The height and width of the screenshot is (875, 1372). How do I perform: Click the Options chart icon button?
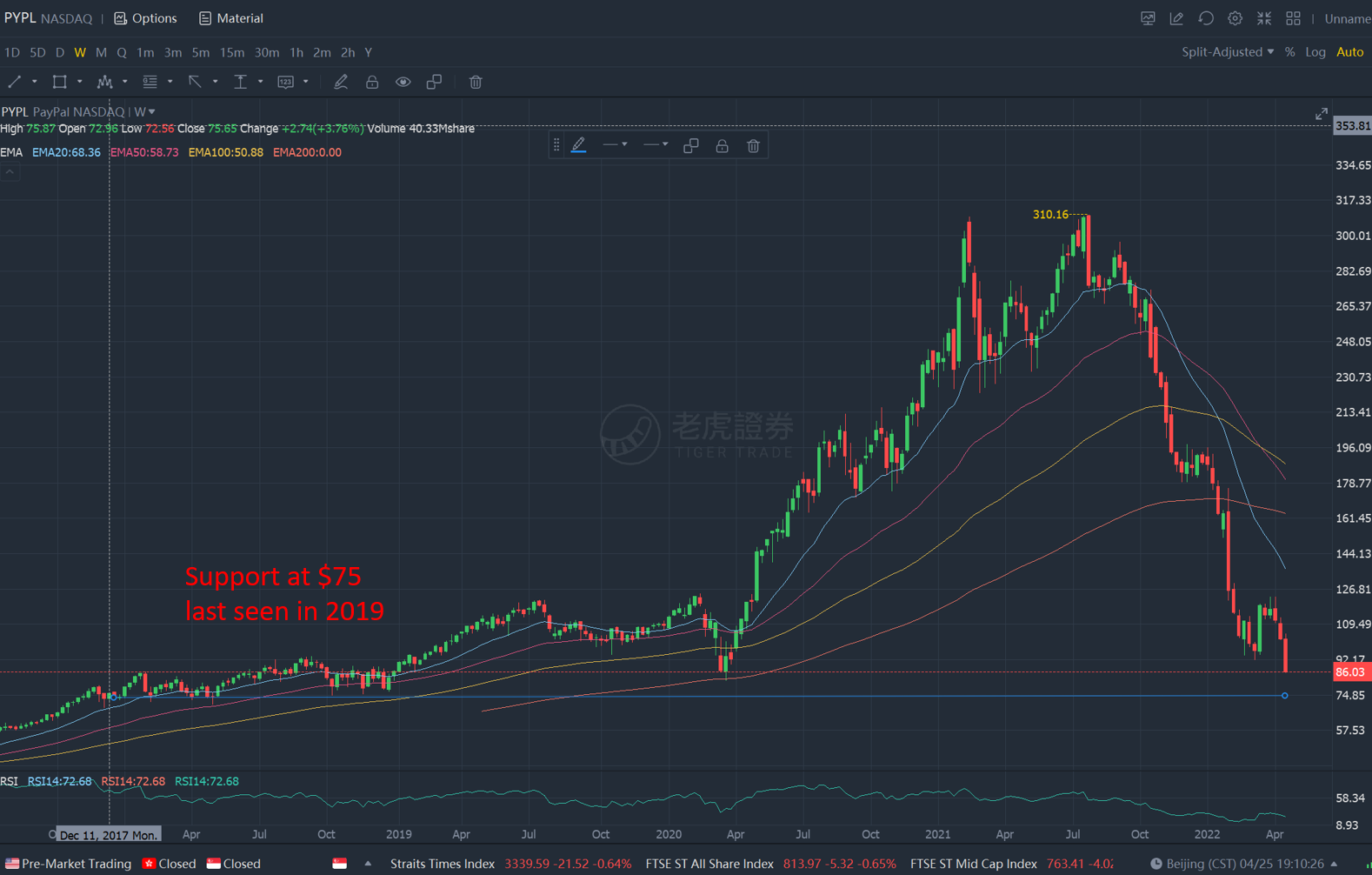121,18
